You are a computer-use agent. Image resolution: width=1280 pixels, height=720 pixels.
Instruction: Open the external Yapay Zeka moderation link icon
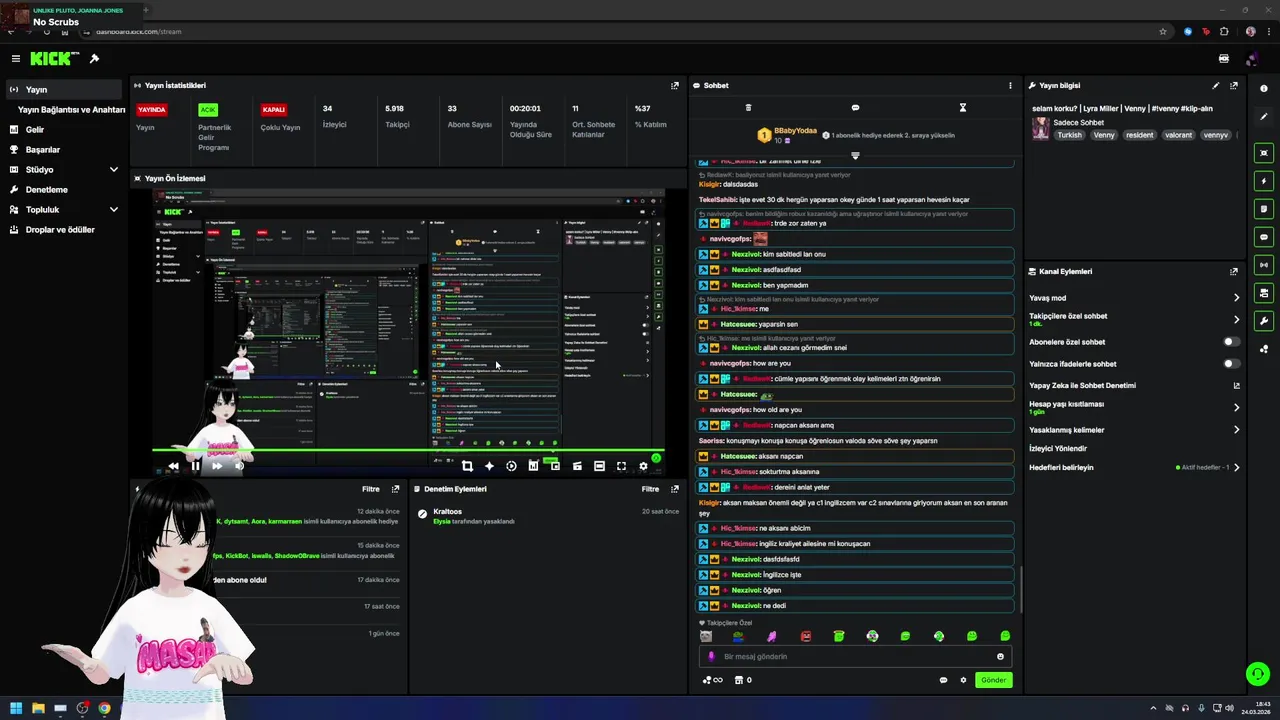tap(1237, 385)
